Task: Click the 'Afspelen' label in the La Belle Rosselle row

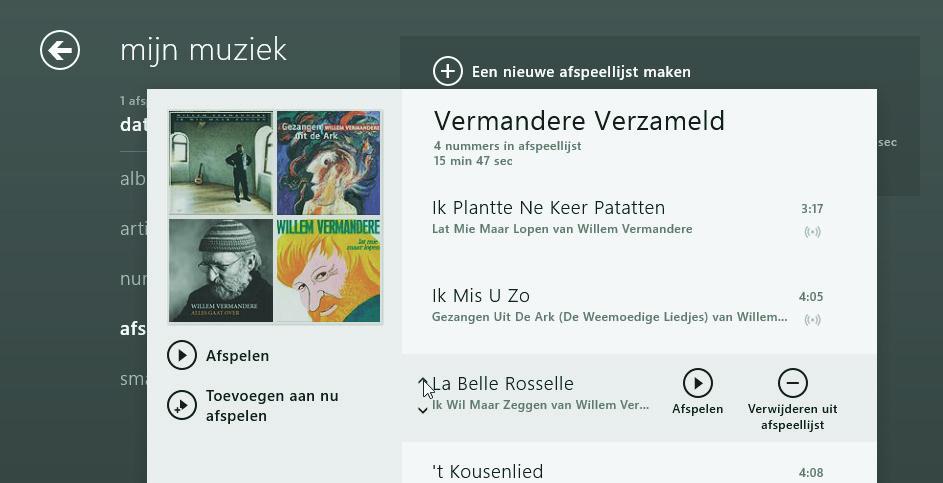Action: point(698,409)
